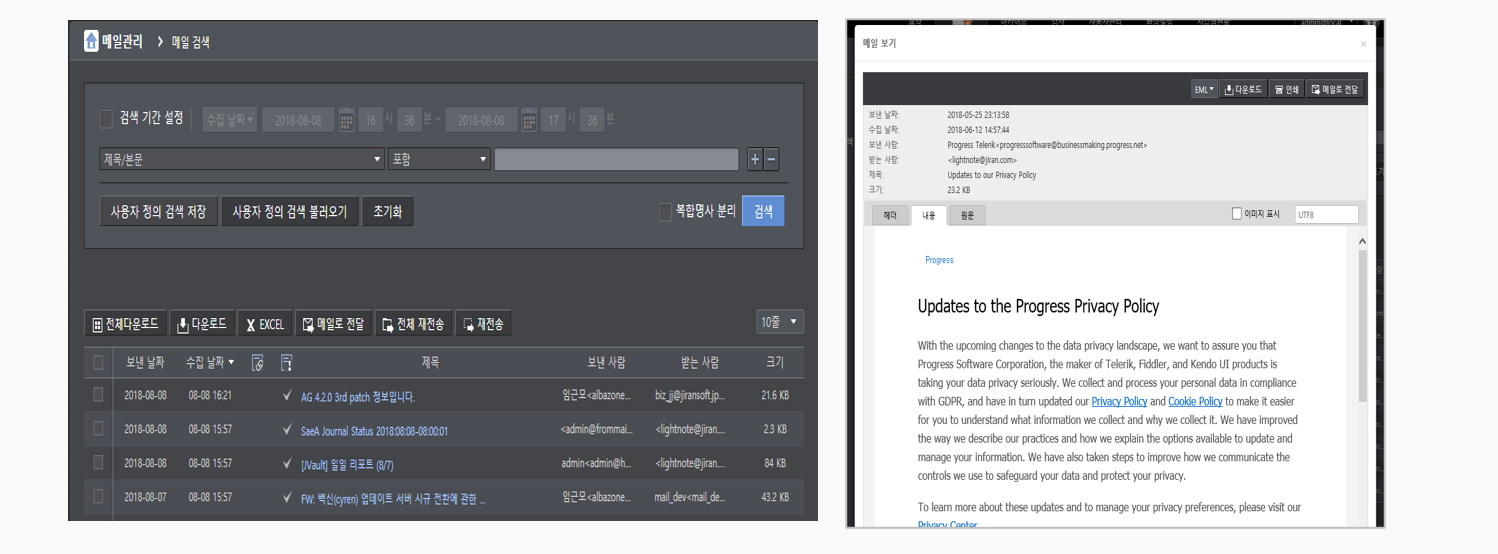The image size is (1498, 554).
Task: Open the Privacy Policy link in the email
Action: tap(1119, 401)
